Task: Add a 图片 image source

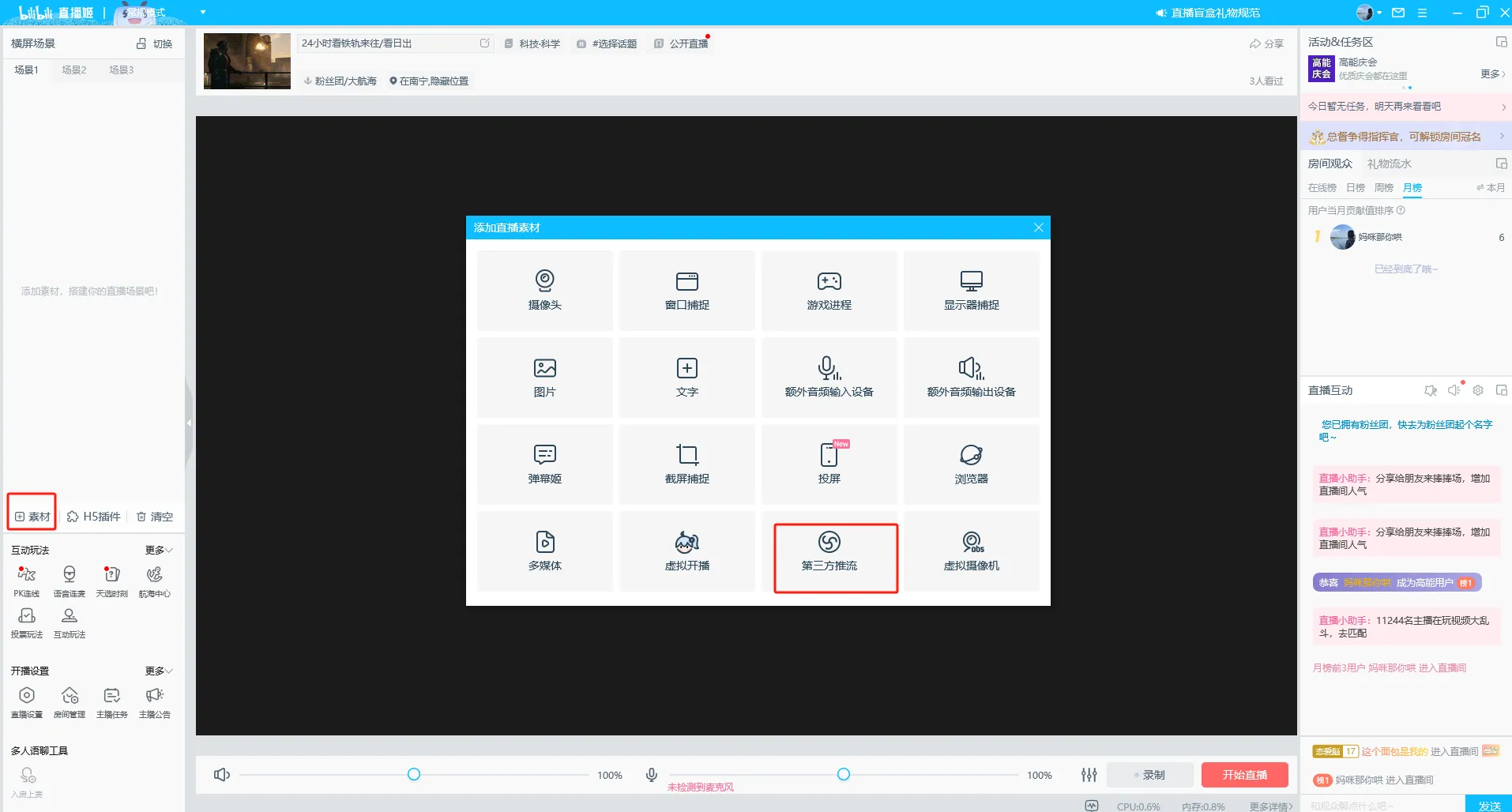Action: (544, 378)
